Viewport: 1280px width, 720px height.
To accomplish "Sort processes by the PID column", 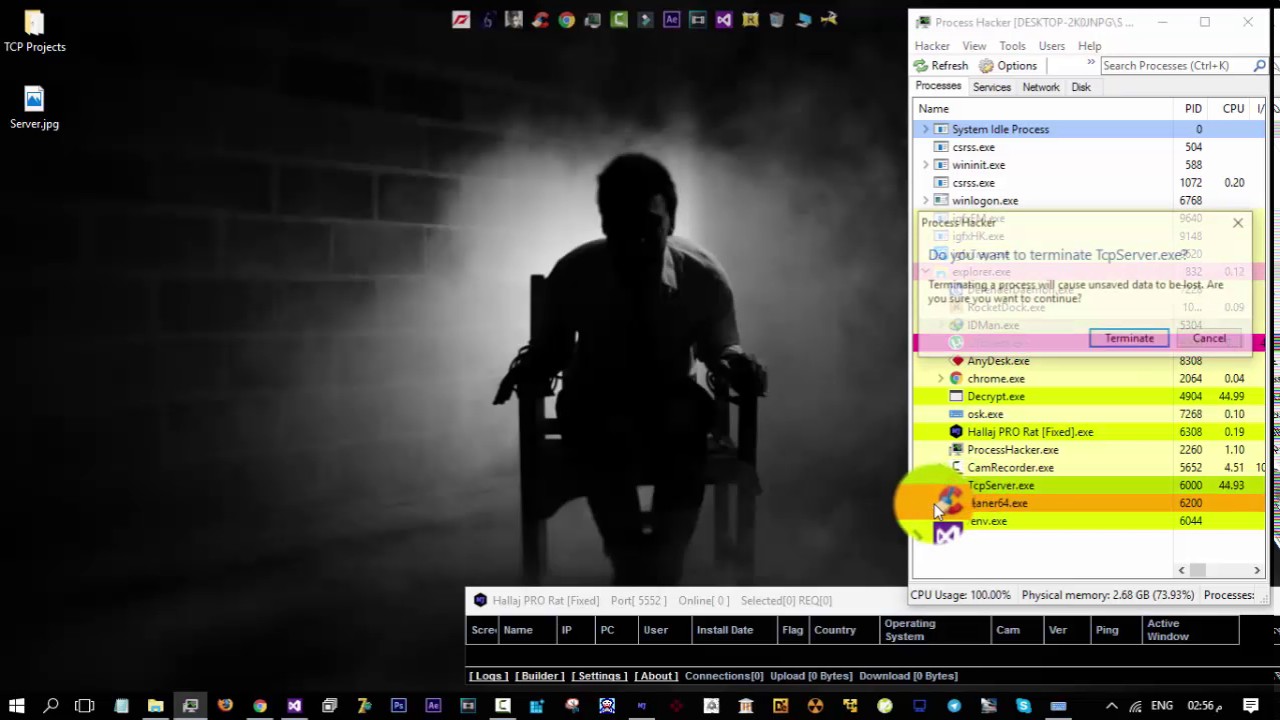I will click(1192, 109).
